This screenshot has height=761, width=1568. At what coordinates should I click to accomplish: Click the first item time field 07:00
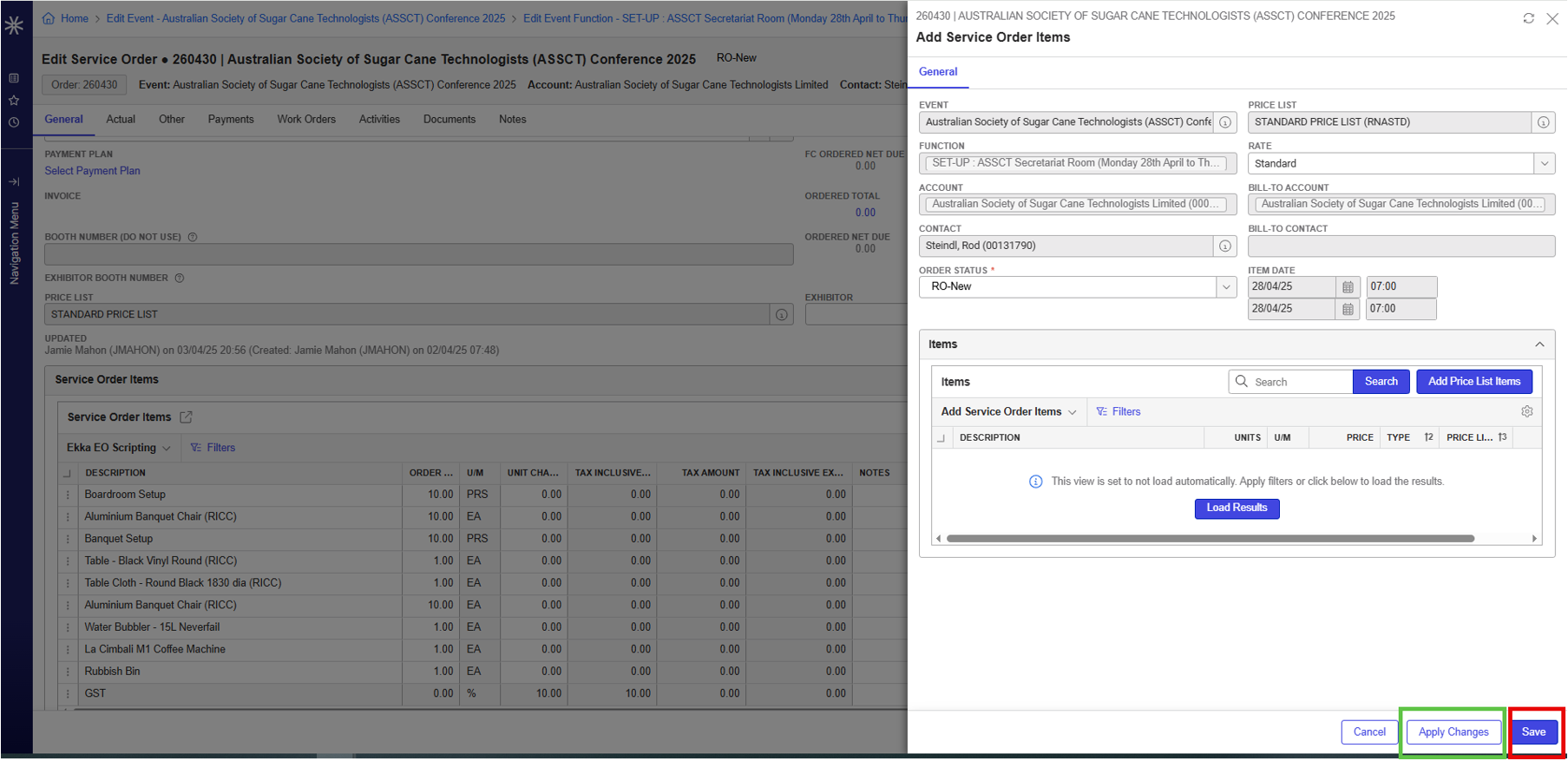point(1401,286)
